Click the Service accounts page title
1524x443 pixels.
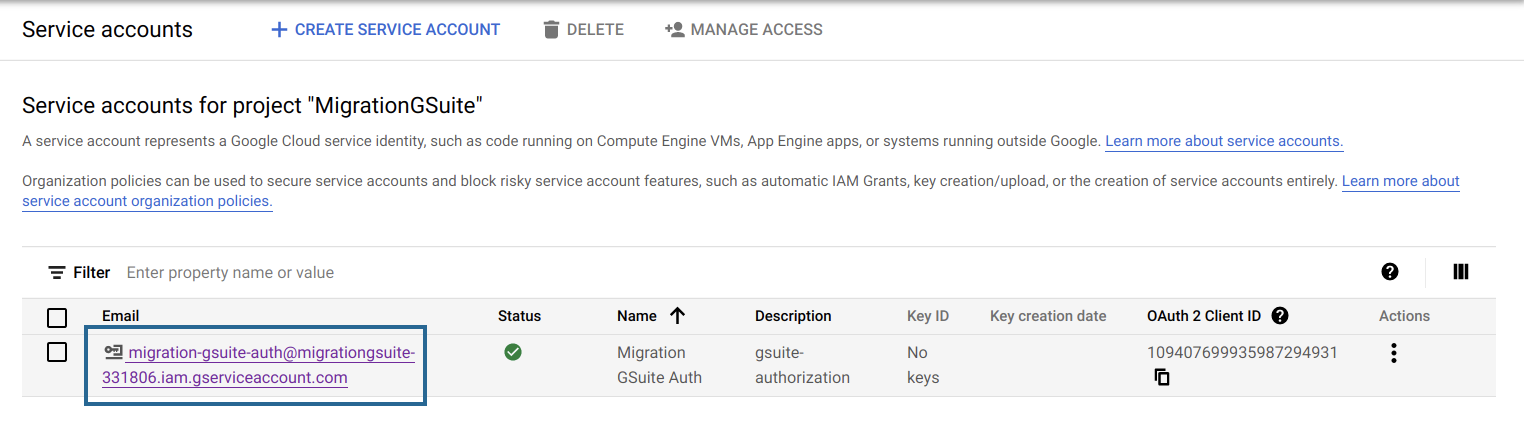click(x=107, y=30)
